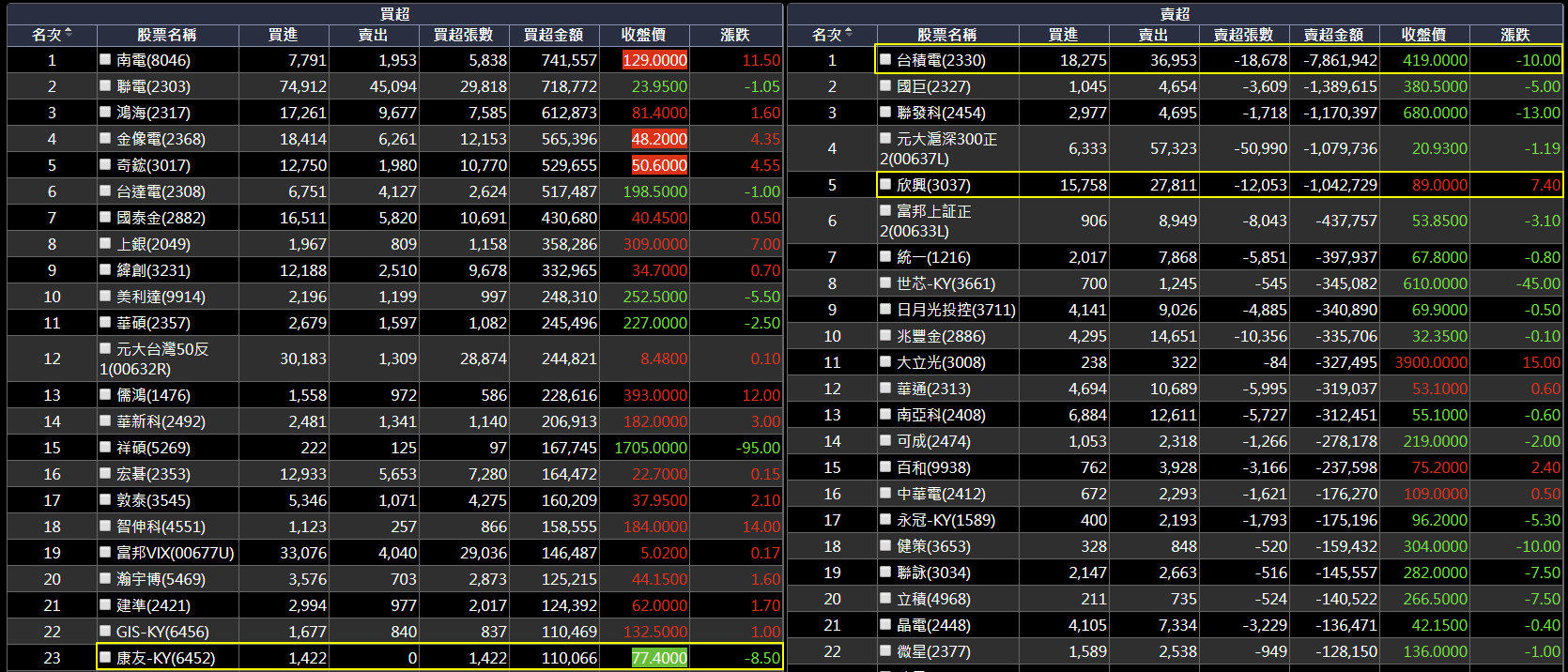Open stock 日月光投控(3711)
This screenshot has width=1568, height=672.
pyautogui.click(x=956, y=310)
